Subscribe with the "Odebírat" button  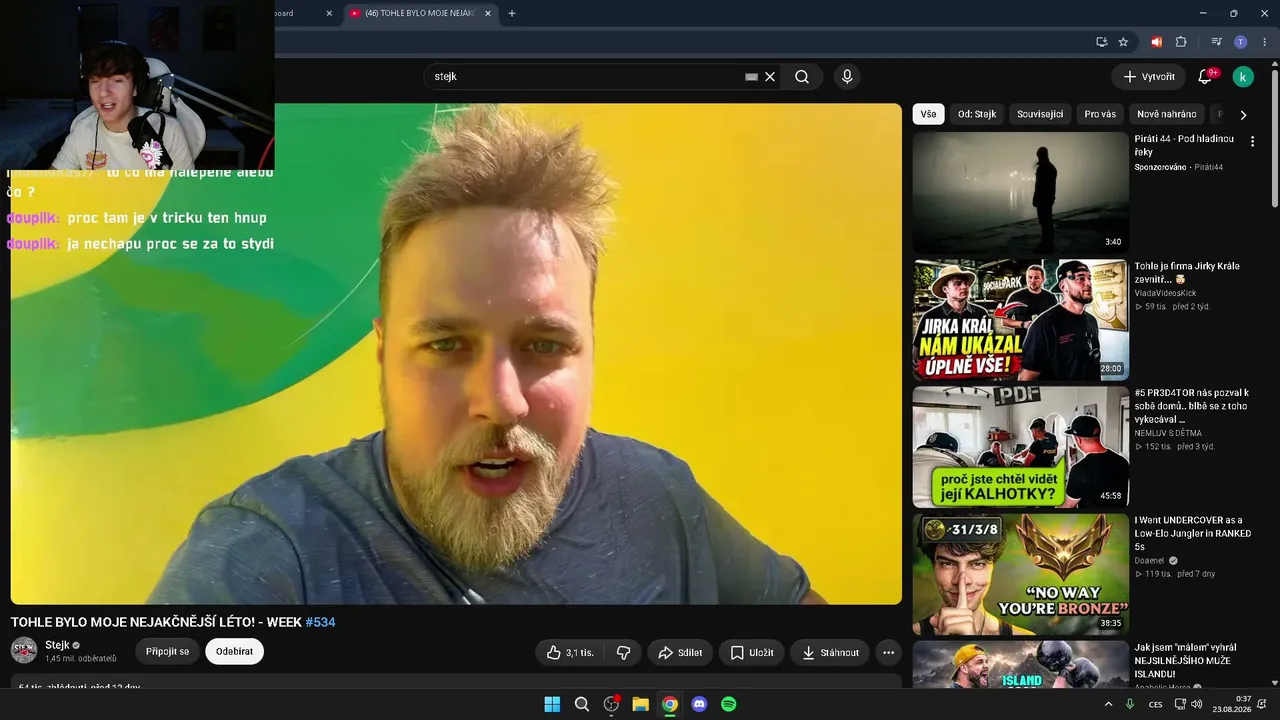coord(235,651)
